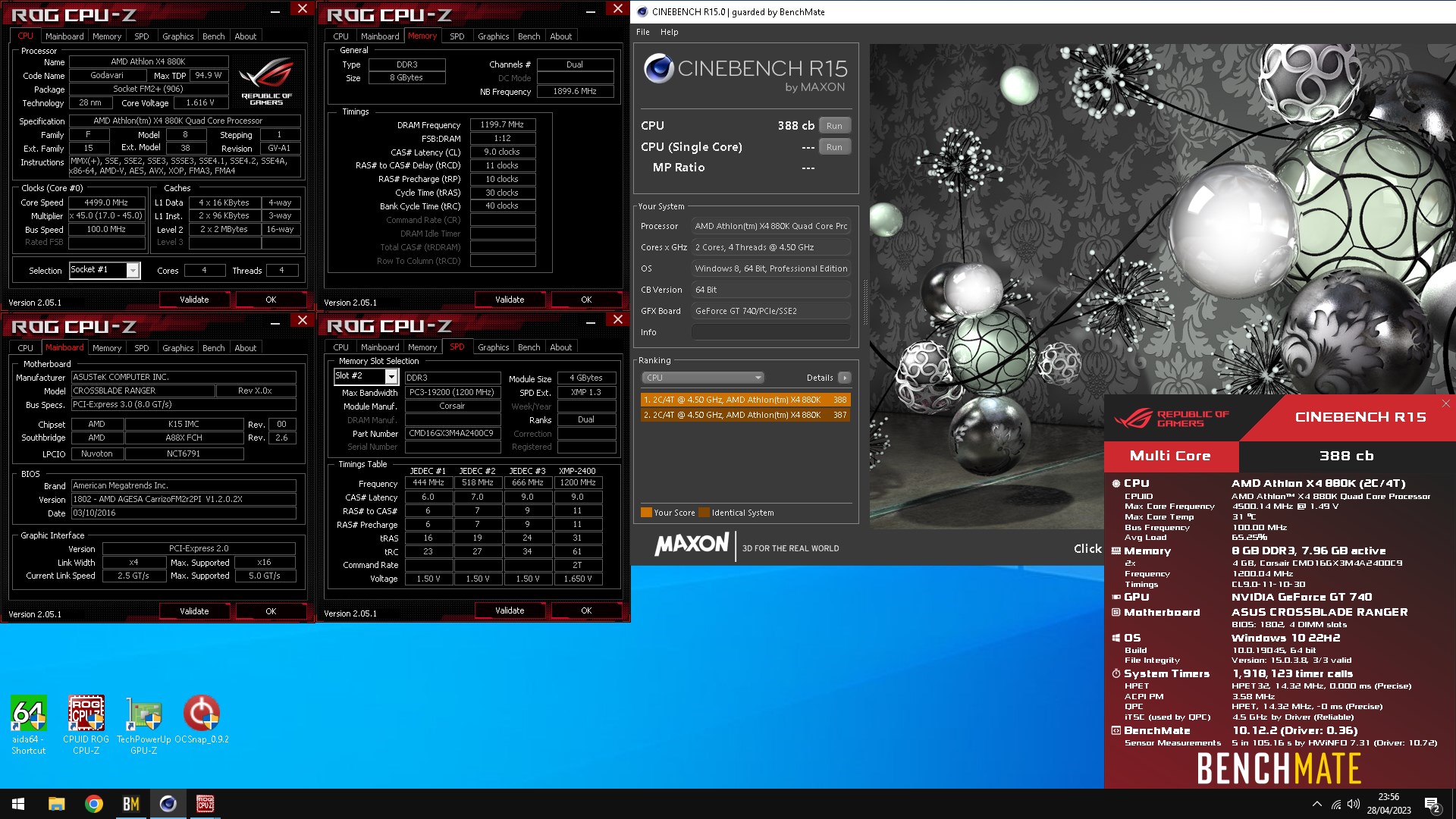Click the Details arrow in Ranking
Screen dimensions: 1456x819
(844, 378)
